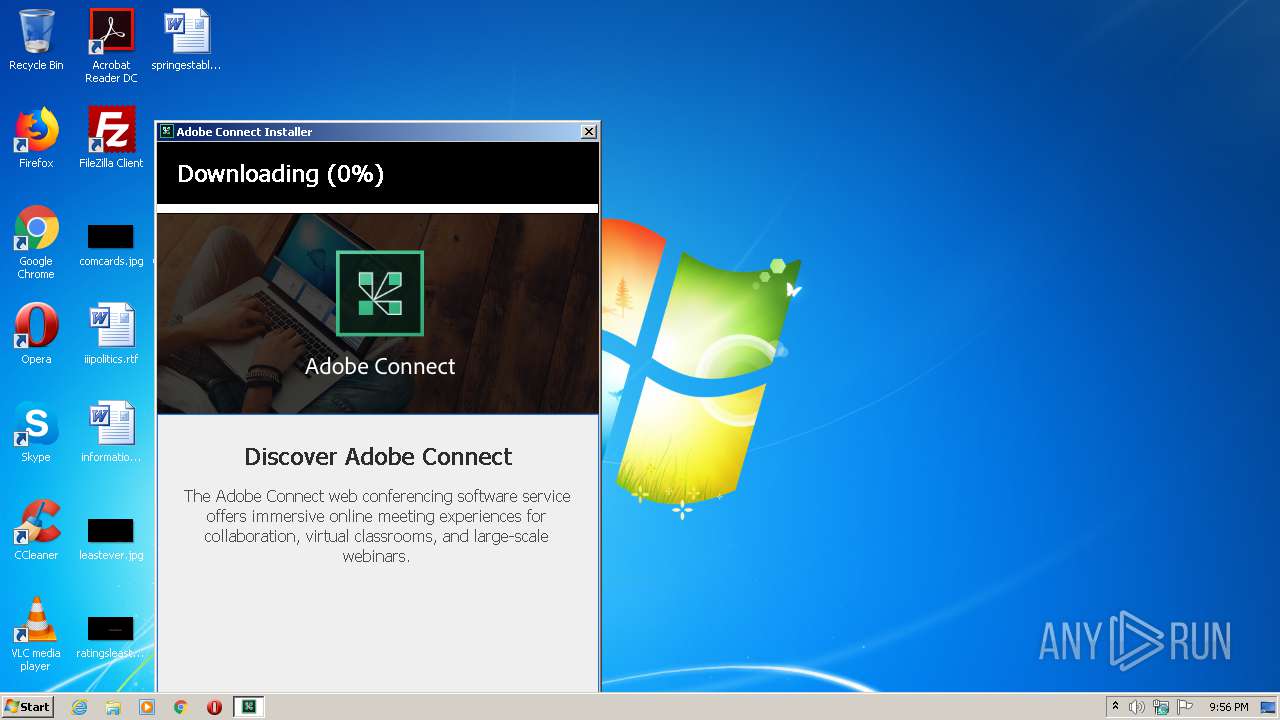The height and width of the screenshot is (720, 1280).
Task: Click the Downloading (0%) status text
Action: 280,174
